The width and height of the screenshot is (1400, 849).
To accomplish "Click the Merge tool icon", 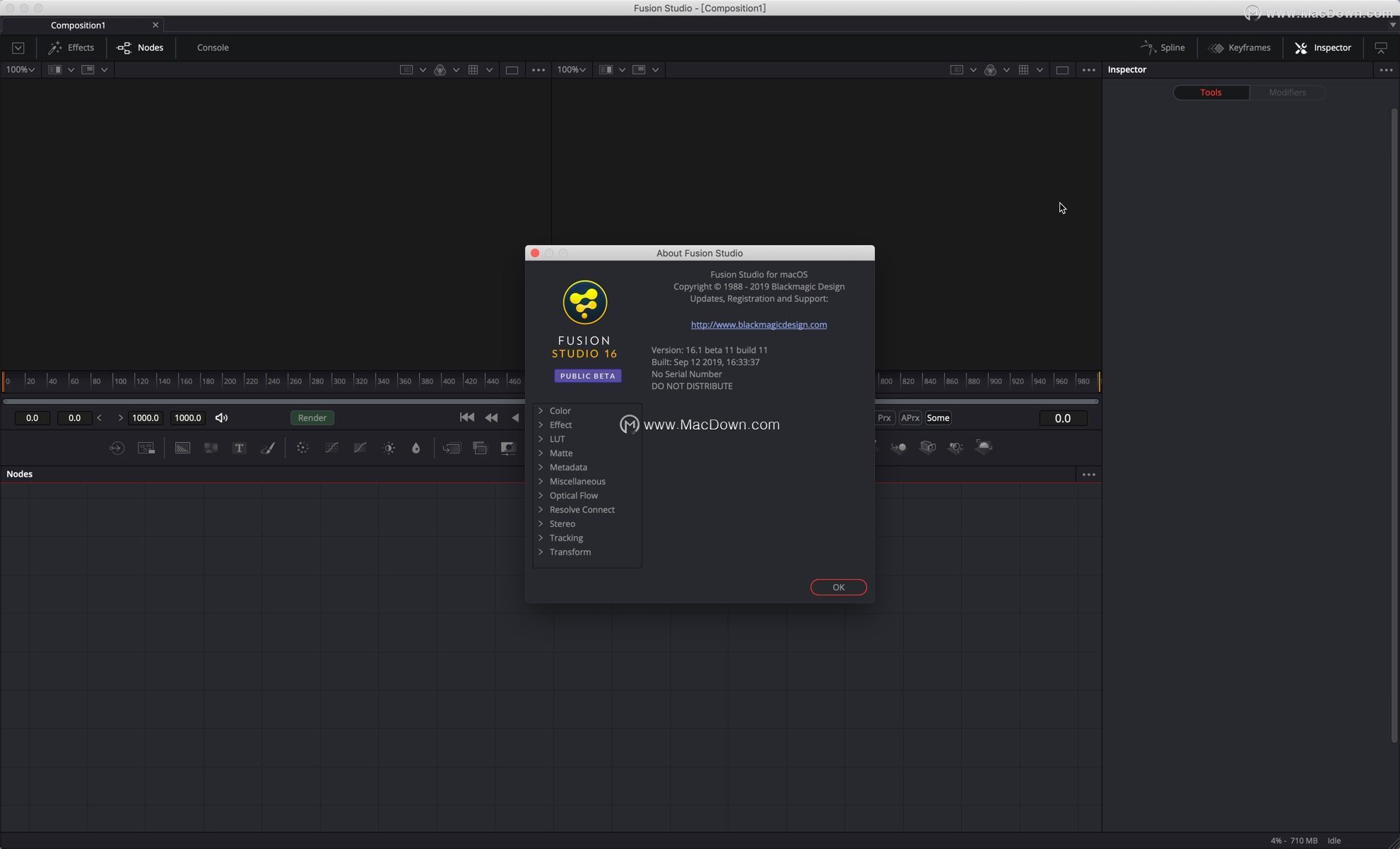I will (x=480, y=448).
